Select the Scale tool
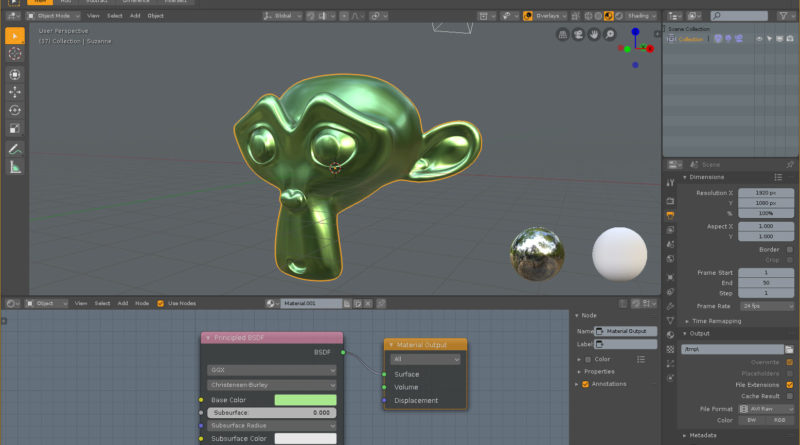 [x=15, y=128]
